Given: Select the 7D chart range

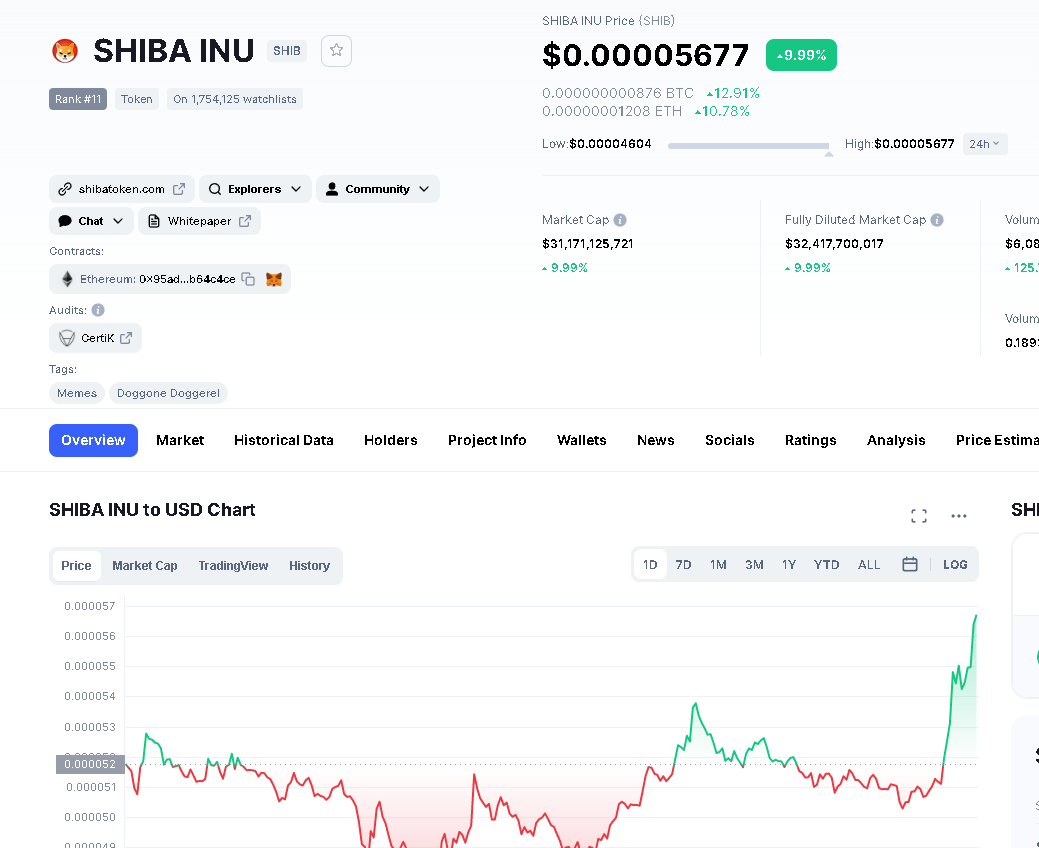Looking at the screenshot, I should click(683, 564).
